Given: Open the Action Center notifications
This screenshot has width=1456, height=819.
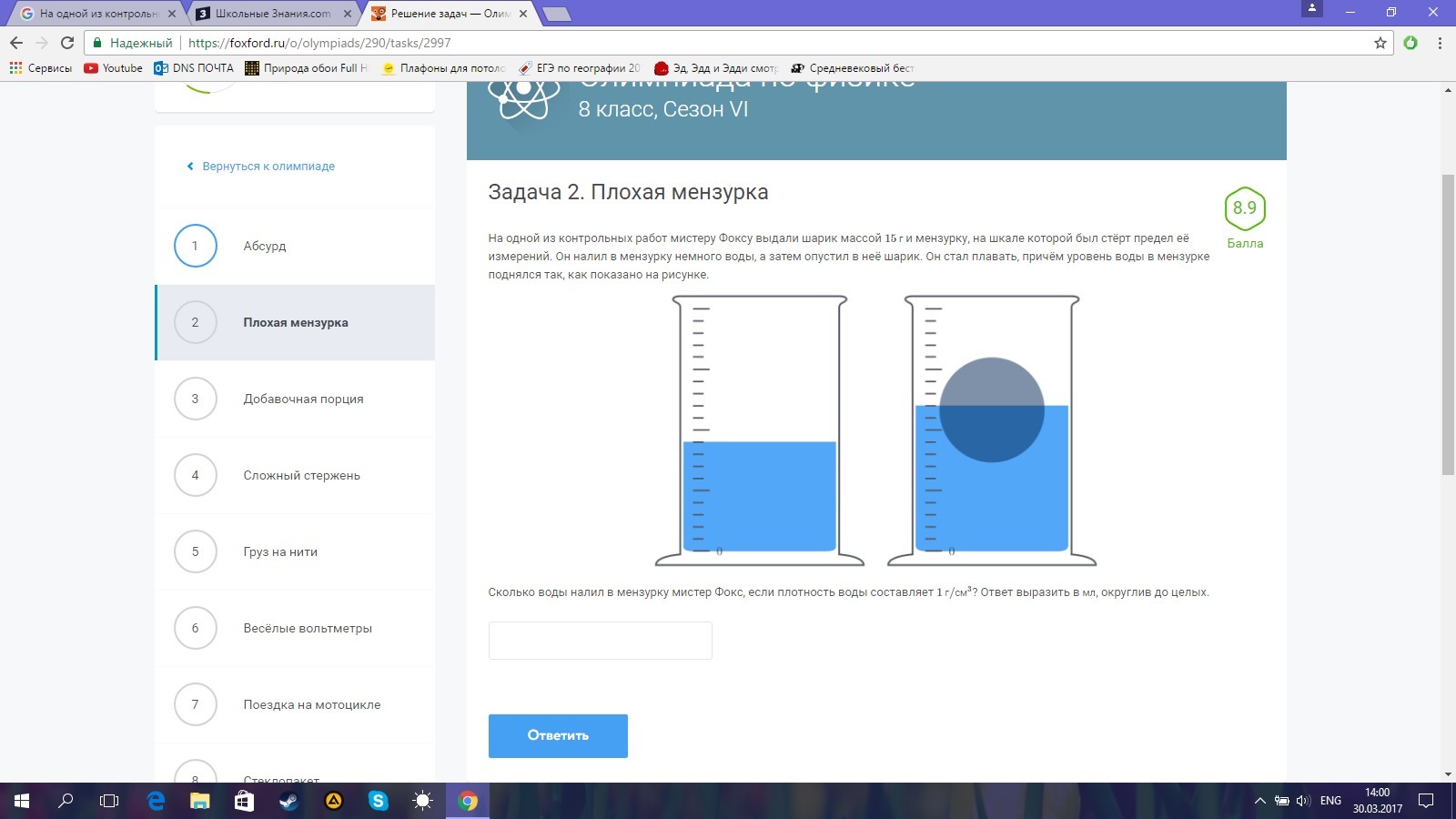Looking at the screenshot, I should (1427, 801).
